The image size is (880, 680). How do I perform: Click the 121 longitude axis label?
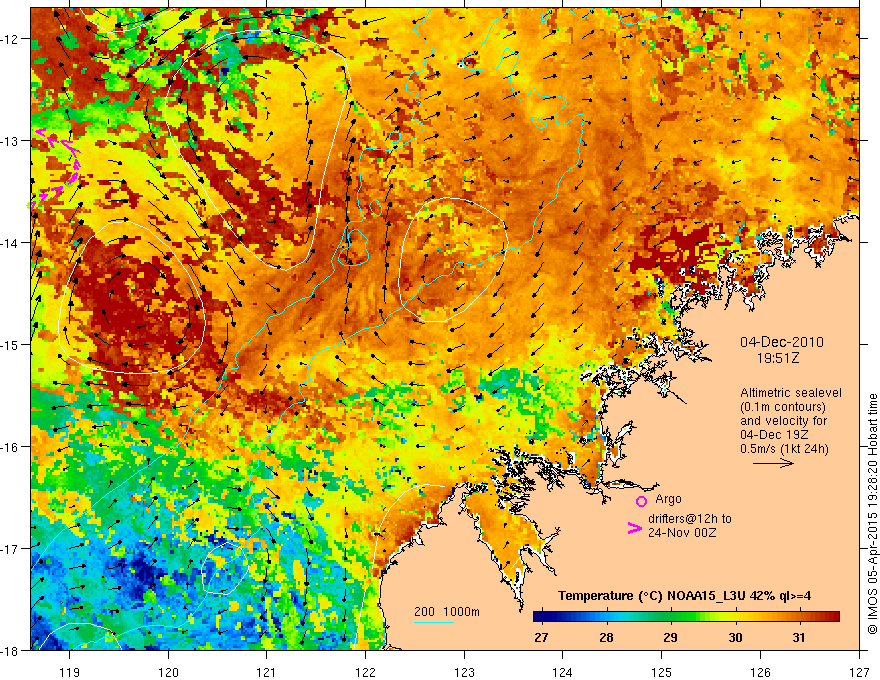(x=267, y=672)
